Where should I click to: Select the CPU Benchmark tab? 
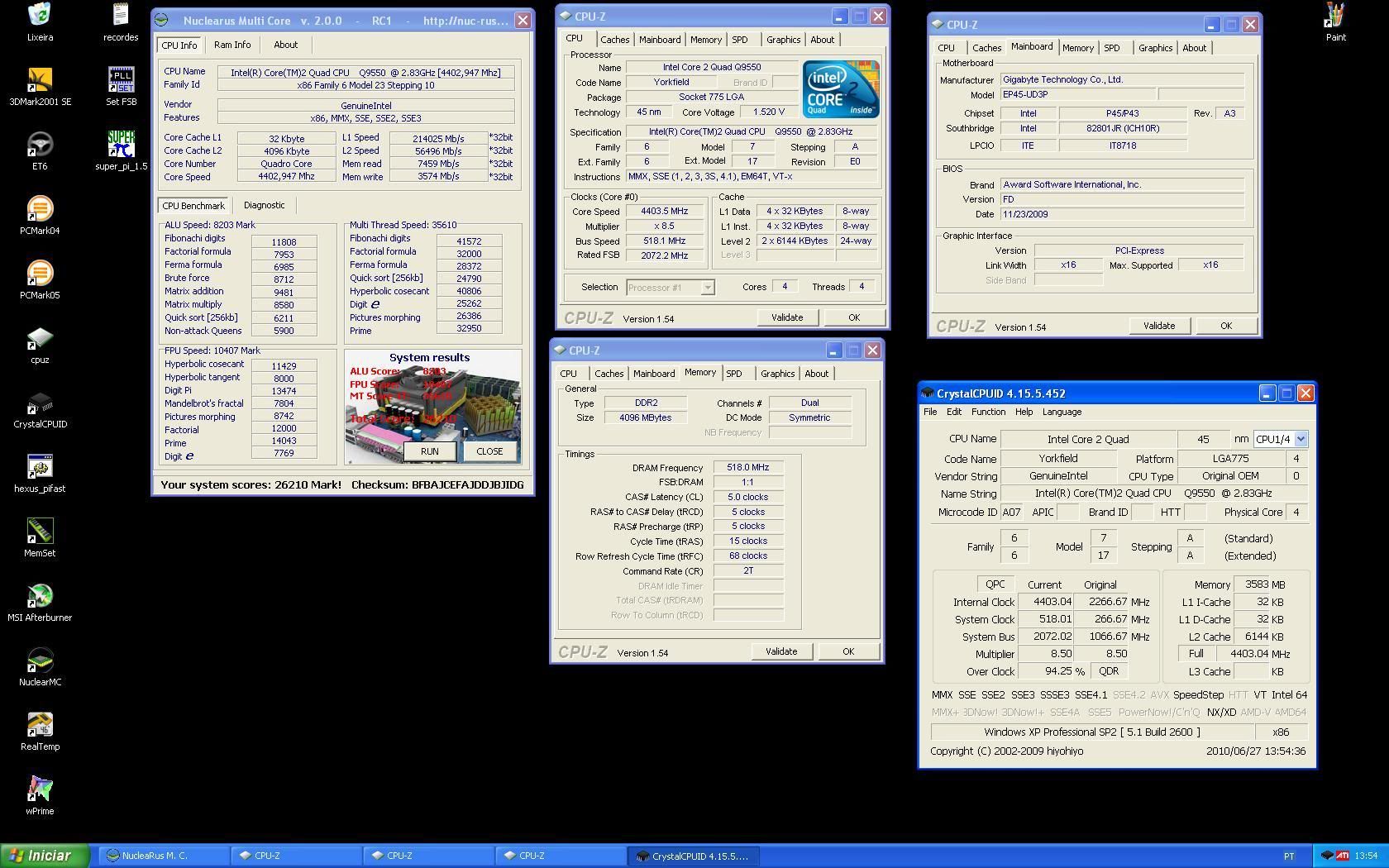(193, 205)
